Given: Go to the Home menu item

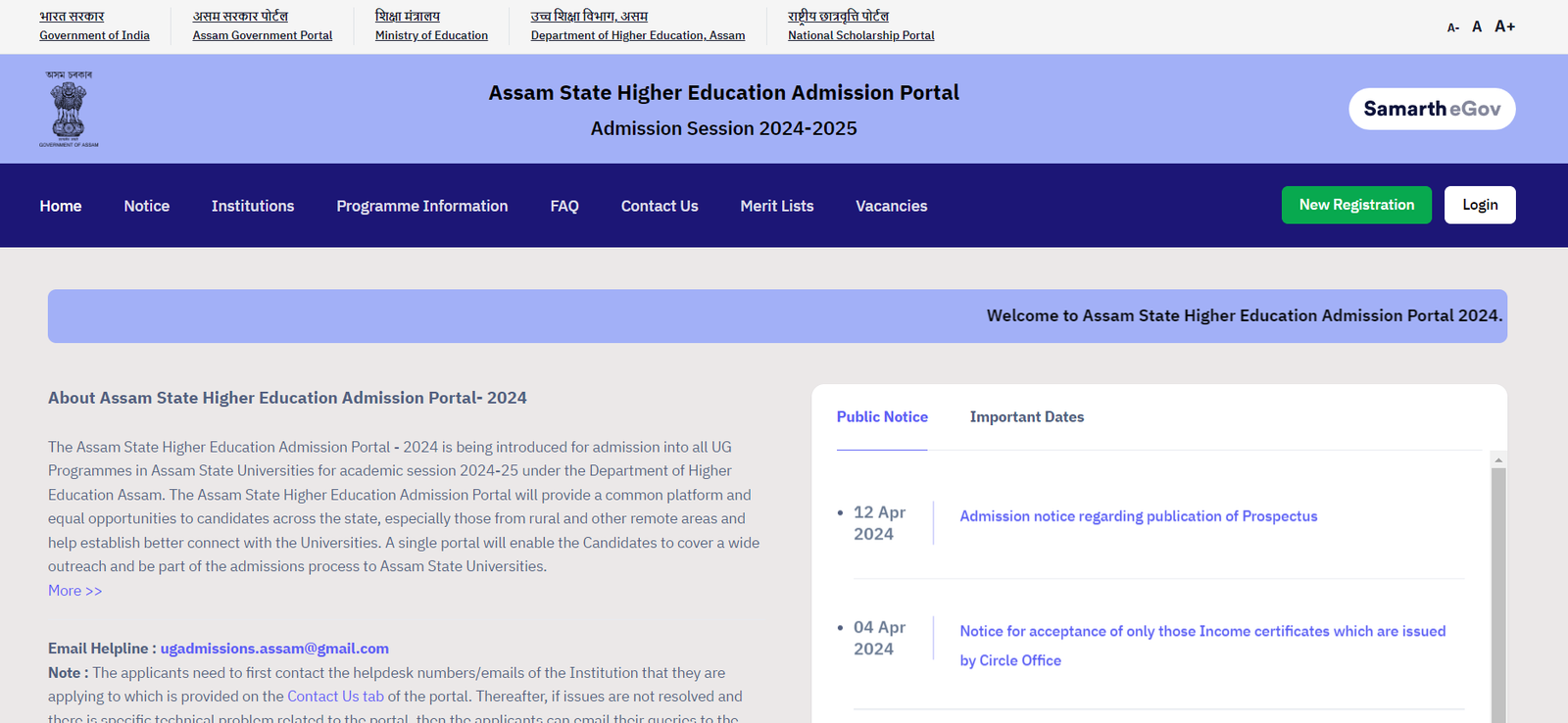Looking at the screenshot, I should (61, 206).
